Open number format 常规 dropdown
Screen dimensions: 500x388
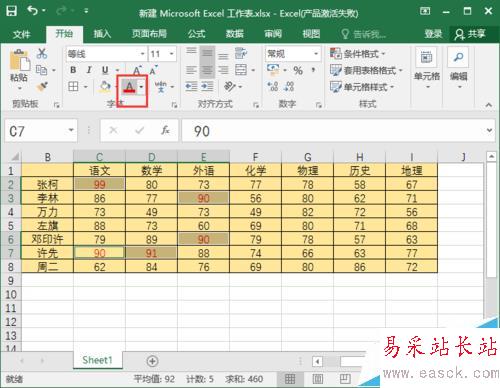pos(315,54)
